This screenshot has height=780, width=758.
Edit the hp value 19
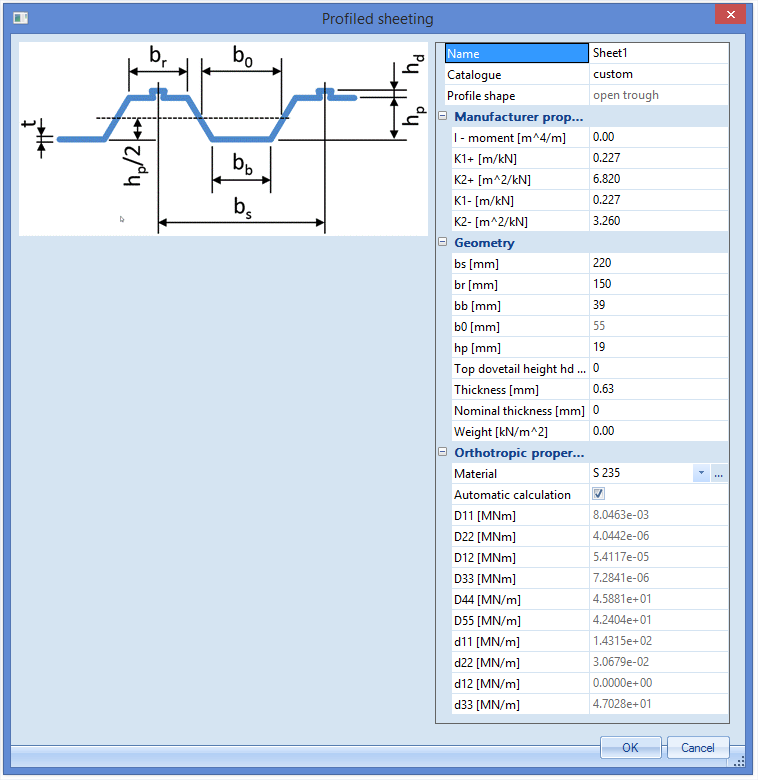coord(659,347)
